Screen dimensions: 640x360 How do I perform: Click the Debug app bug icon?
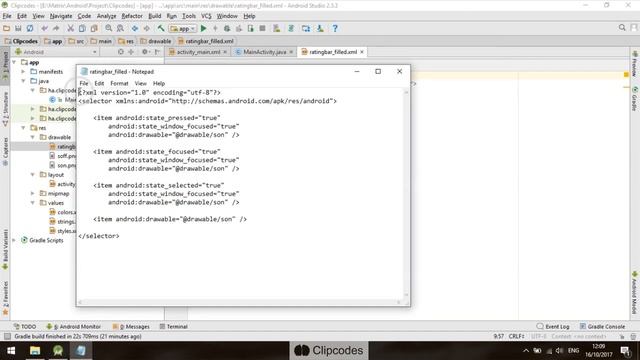coord(227,29)
